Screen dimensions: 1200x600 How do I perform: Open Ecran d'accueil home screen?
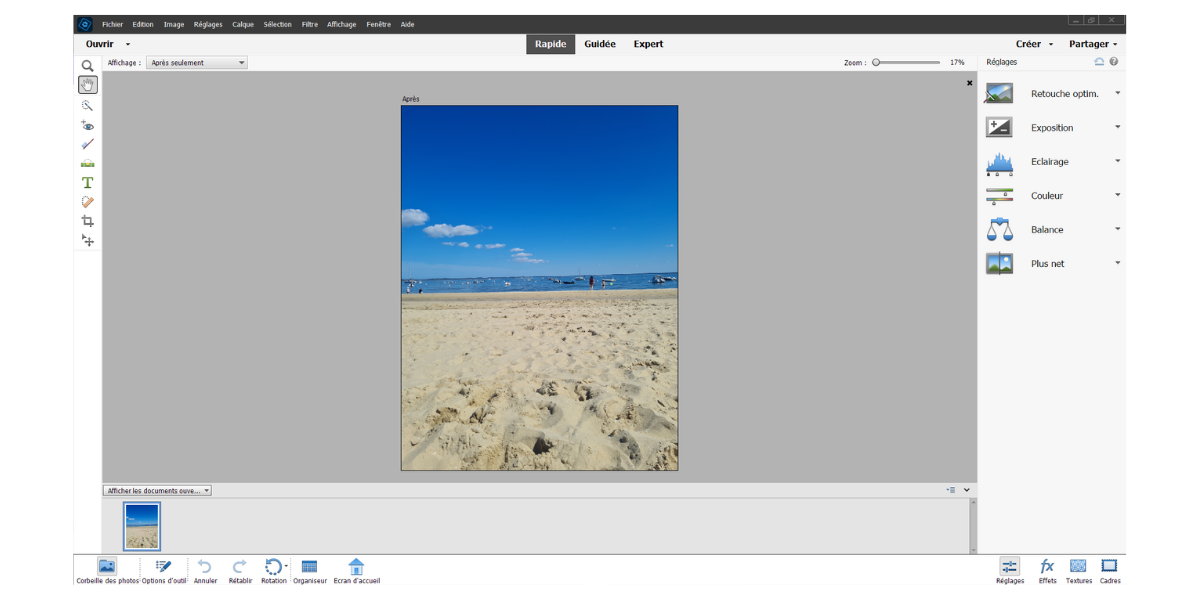coord(357,570)
